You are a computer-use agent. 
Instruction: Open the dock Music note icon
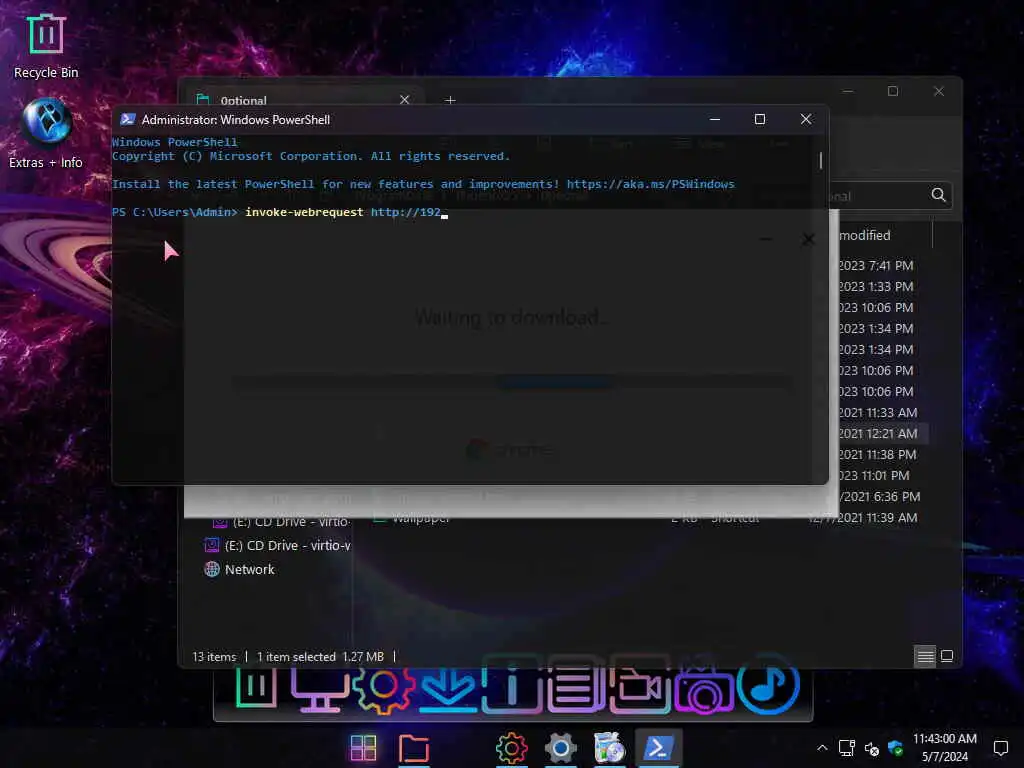point(768,684)
